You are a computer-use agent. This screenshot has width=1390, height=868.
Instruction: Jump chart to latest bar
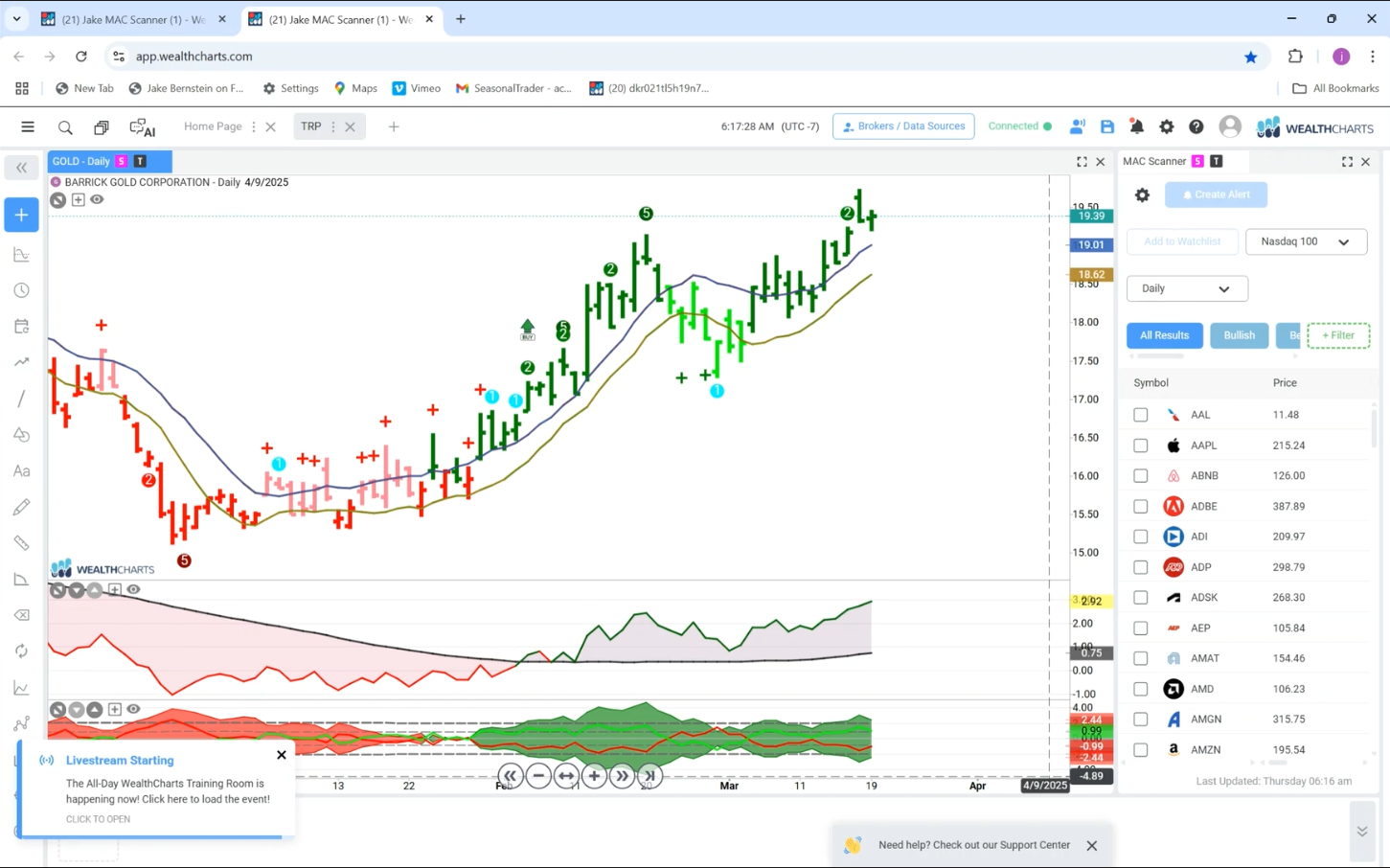click(649, 776)
